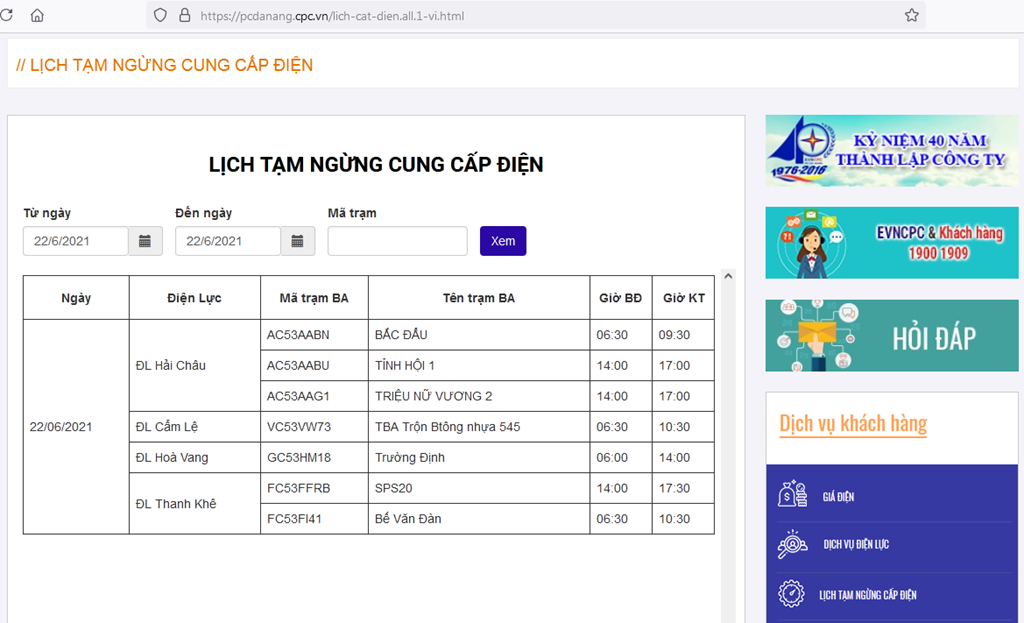
Task: Select station code VC53VW73
Action: point(314,426)
